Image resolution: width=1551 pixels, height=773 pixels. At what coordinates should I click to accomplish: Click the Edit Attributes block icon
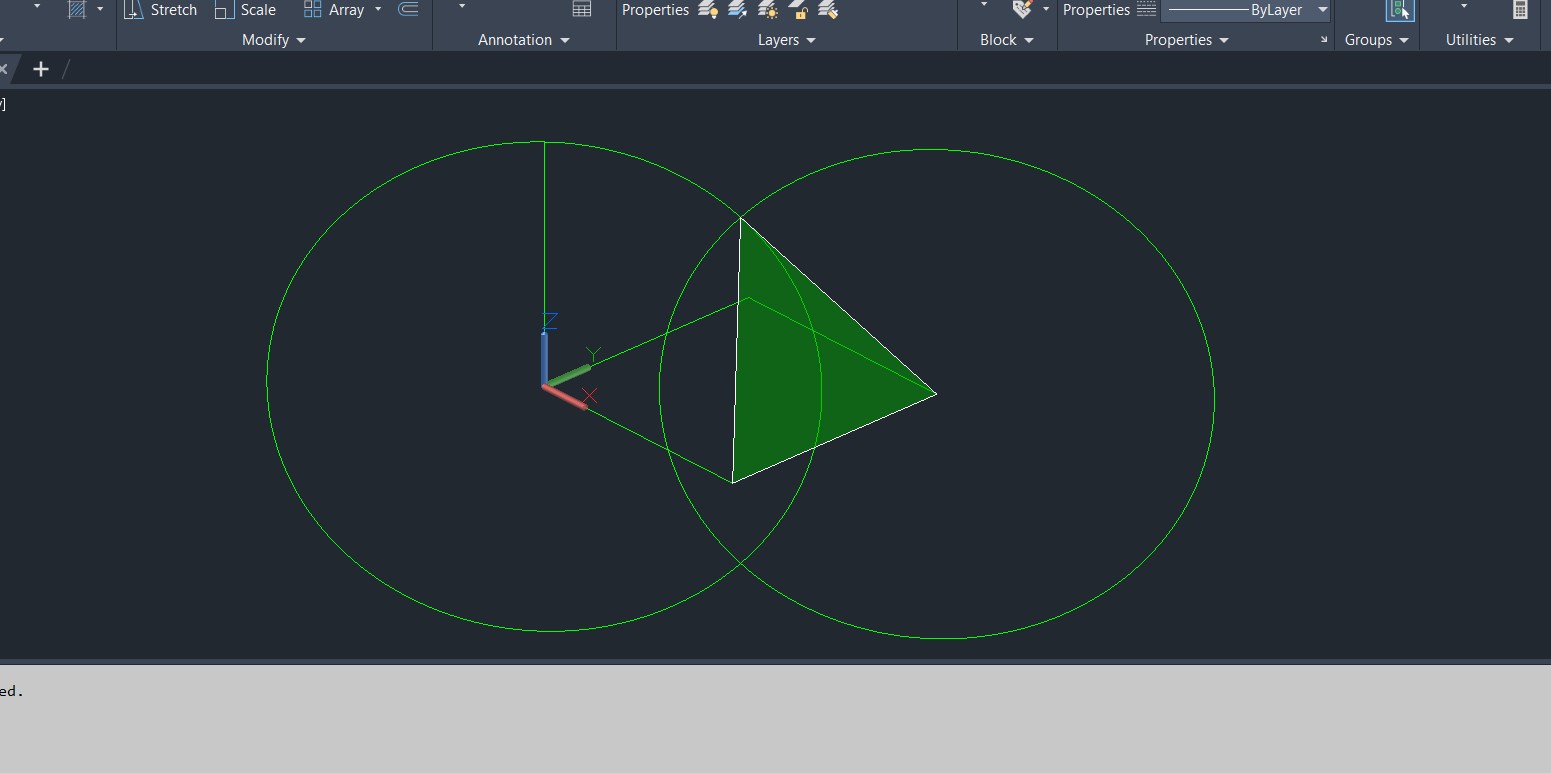(x=1022, y=10)
